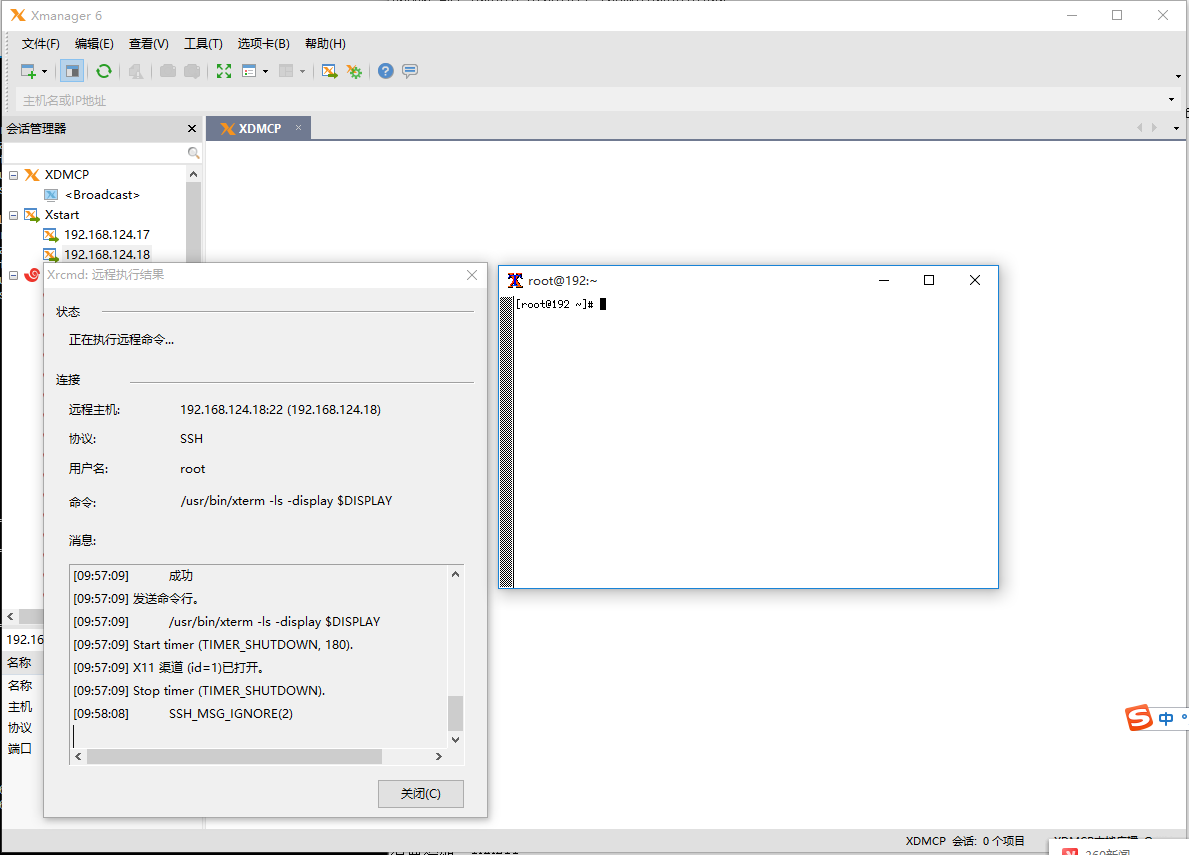1189x855 pixels.
Task: Click the xterm window X icon
Action: coord(515,280)
